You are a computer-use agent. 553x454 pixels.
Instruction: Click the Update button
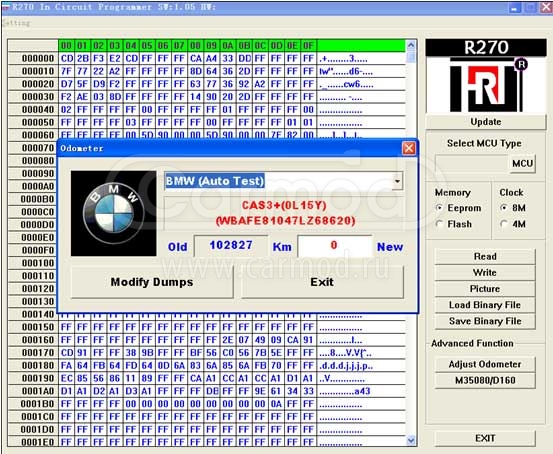coord(486,122)
